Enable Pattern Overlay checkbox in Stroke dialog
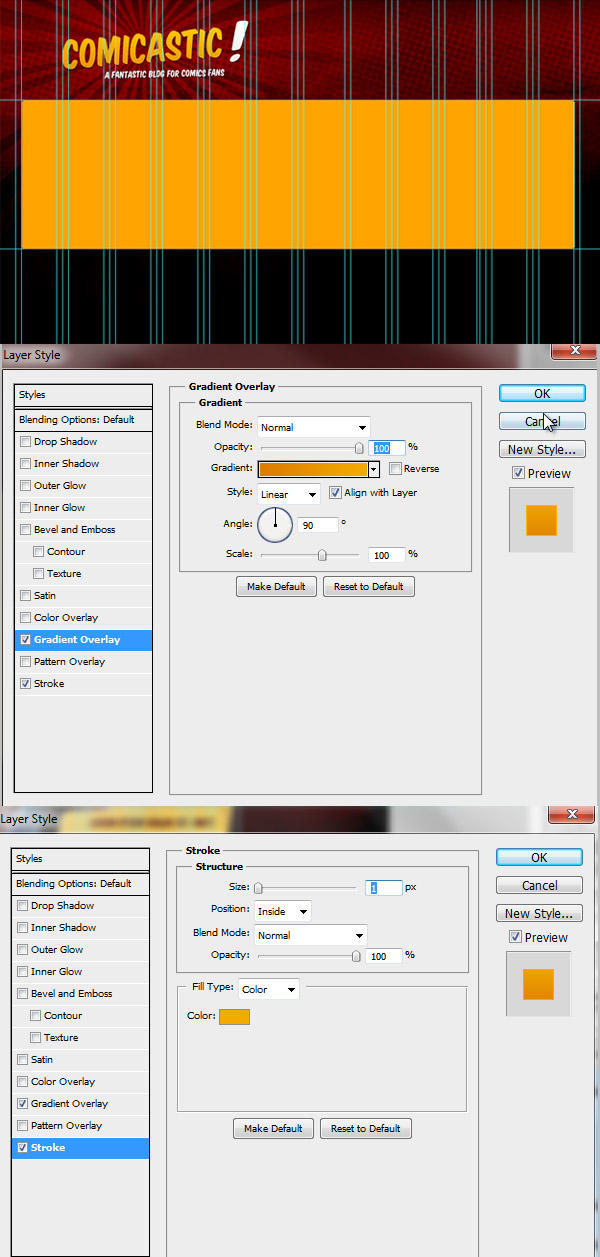Screen dimensions: 600x1257 [22, 1126]
